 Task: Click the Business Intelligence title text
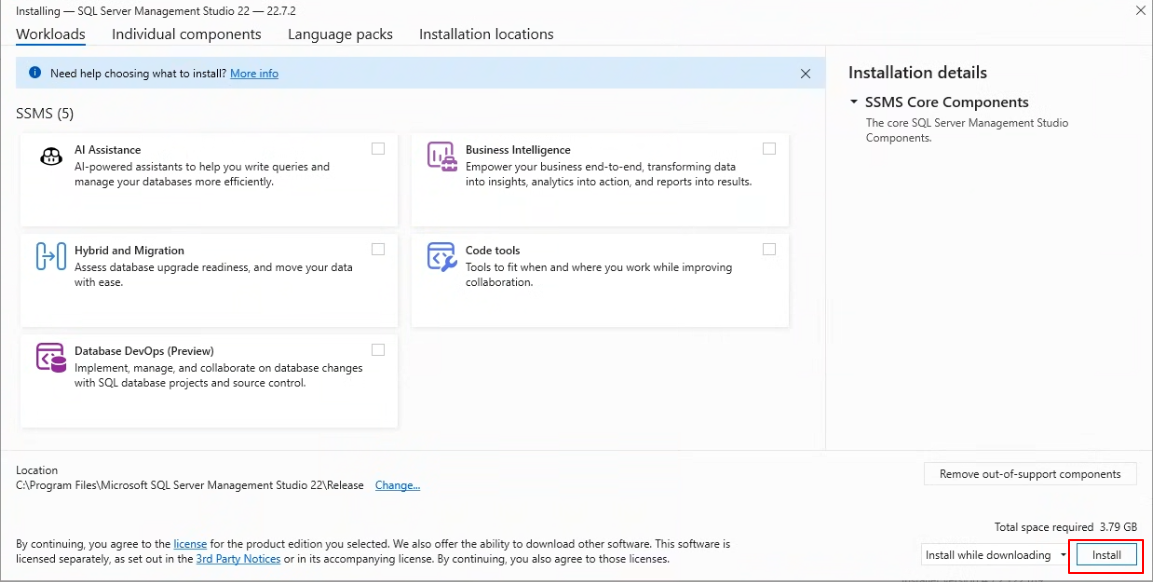click(518, 149)
